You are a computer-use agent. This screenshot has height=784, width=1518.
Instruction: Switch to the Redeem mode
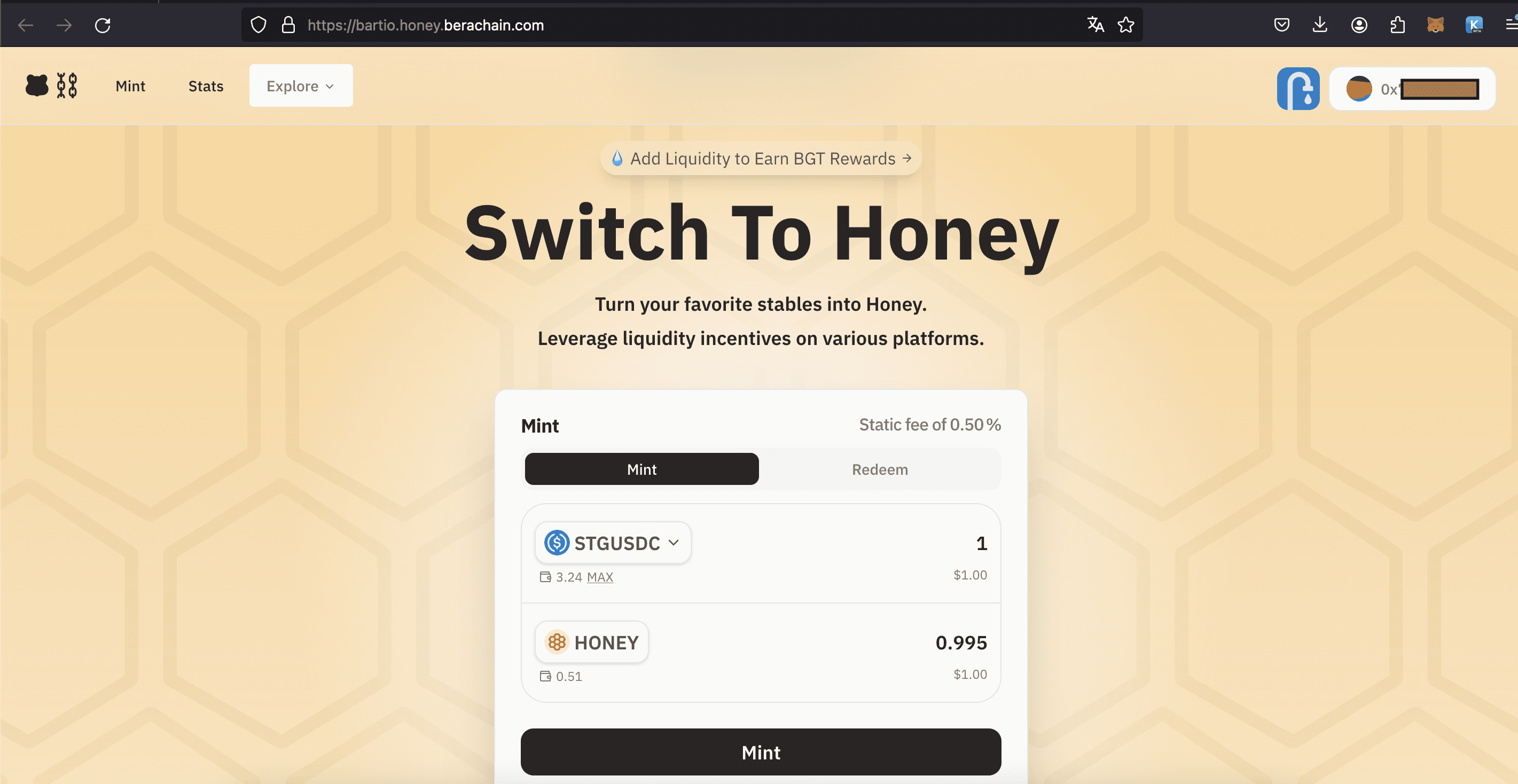click(x=879, y=469)
